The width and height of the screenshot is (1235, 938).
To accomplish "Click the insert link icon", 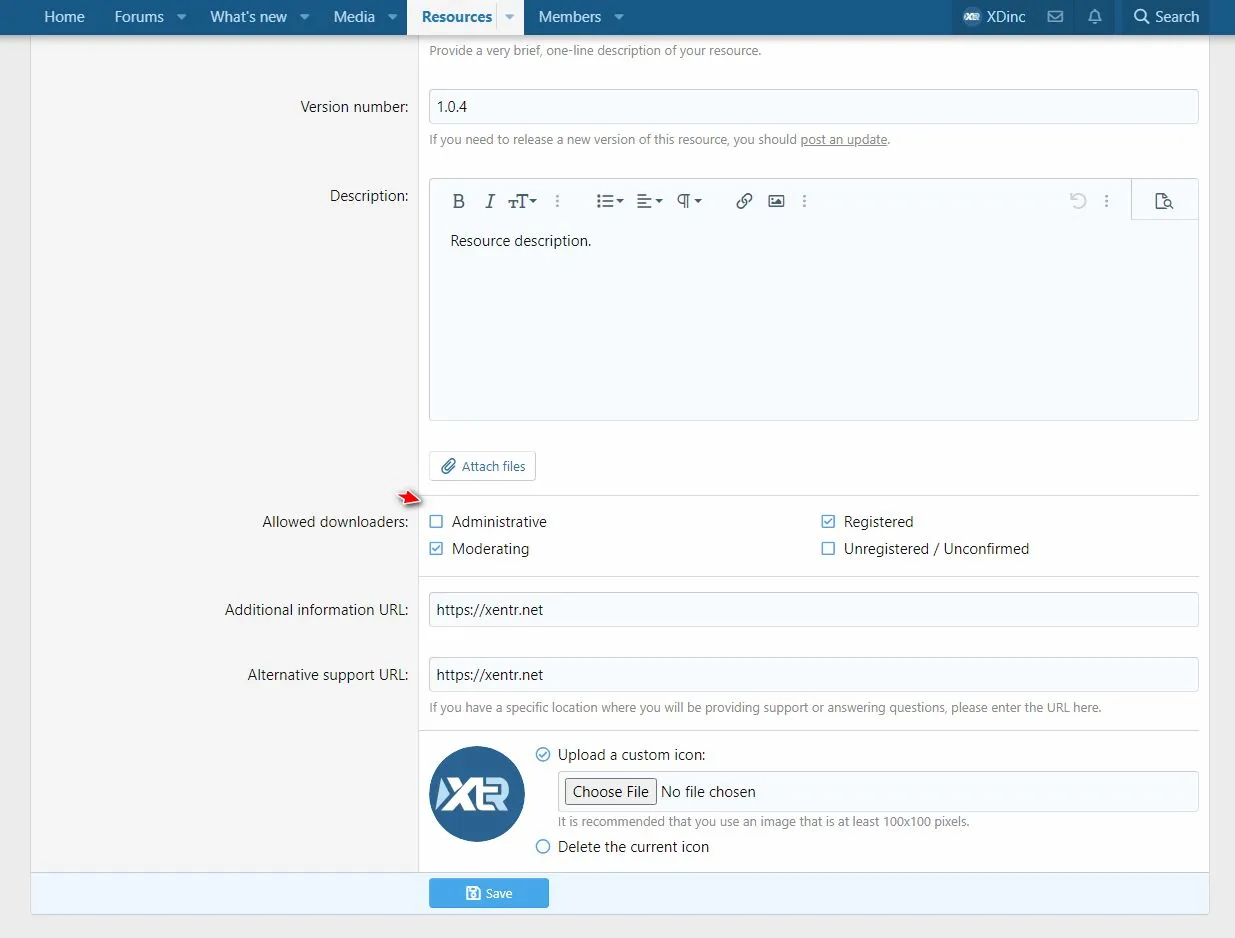I will 744,201.
